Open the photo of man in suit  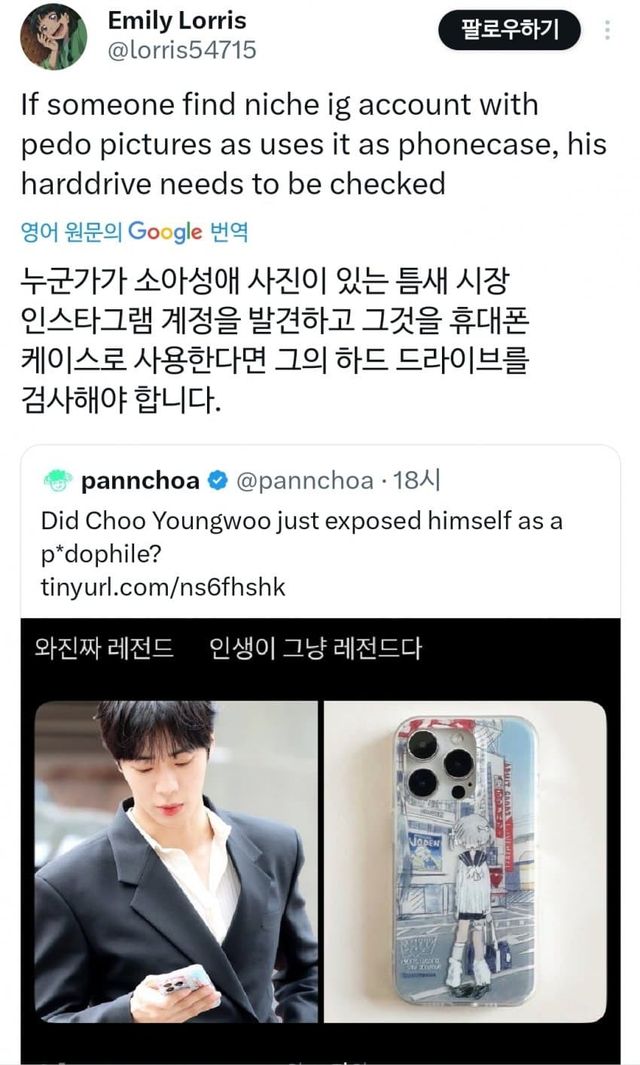pos(176,862)
